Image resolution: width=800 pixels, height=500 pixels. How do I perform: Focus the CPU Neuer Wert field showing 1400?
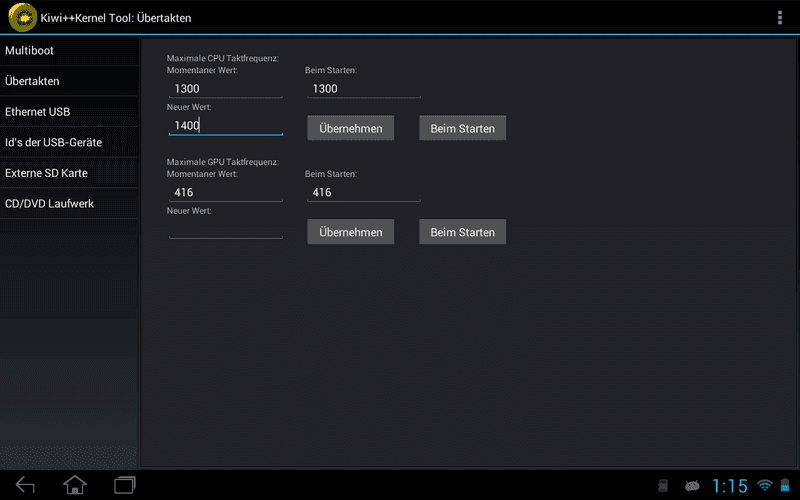(226, 126)
